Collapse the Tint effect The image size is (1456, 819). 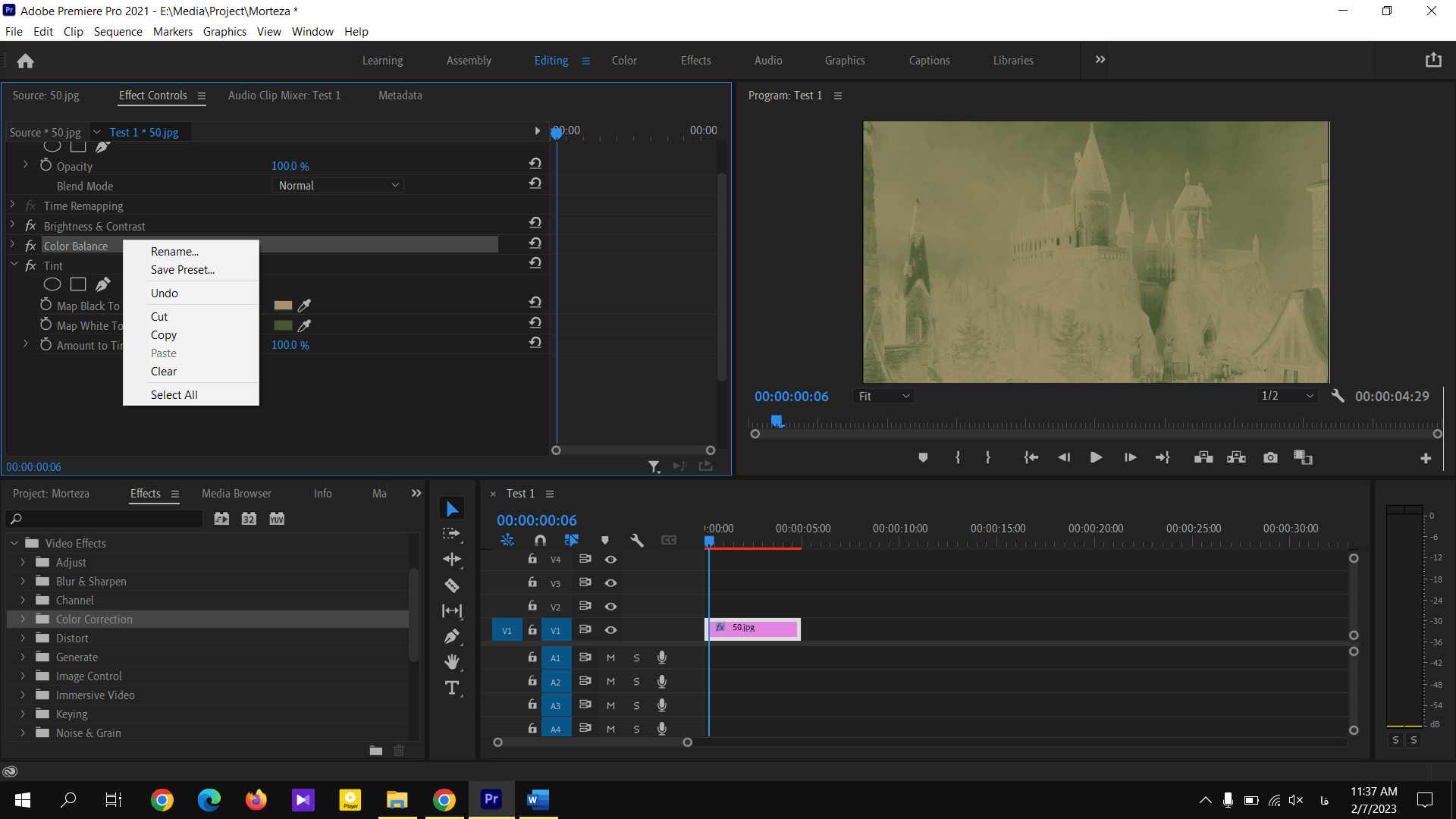click(x=14, y=265)
